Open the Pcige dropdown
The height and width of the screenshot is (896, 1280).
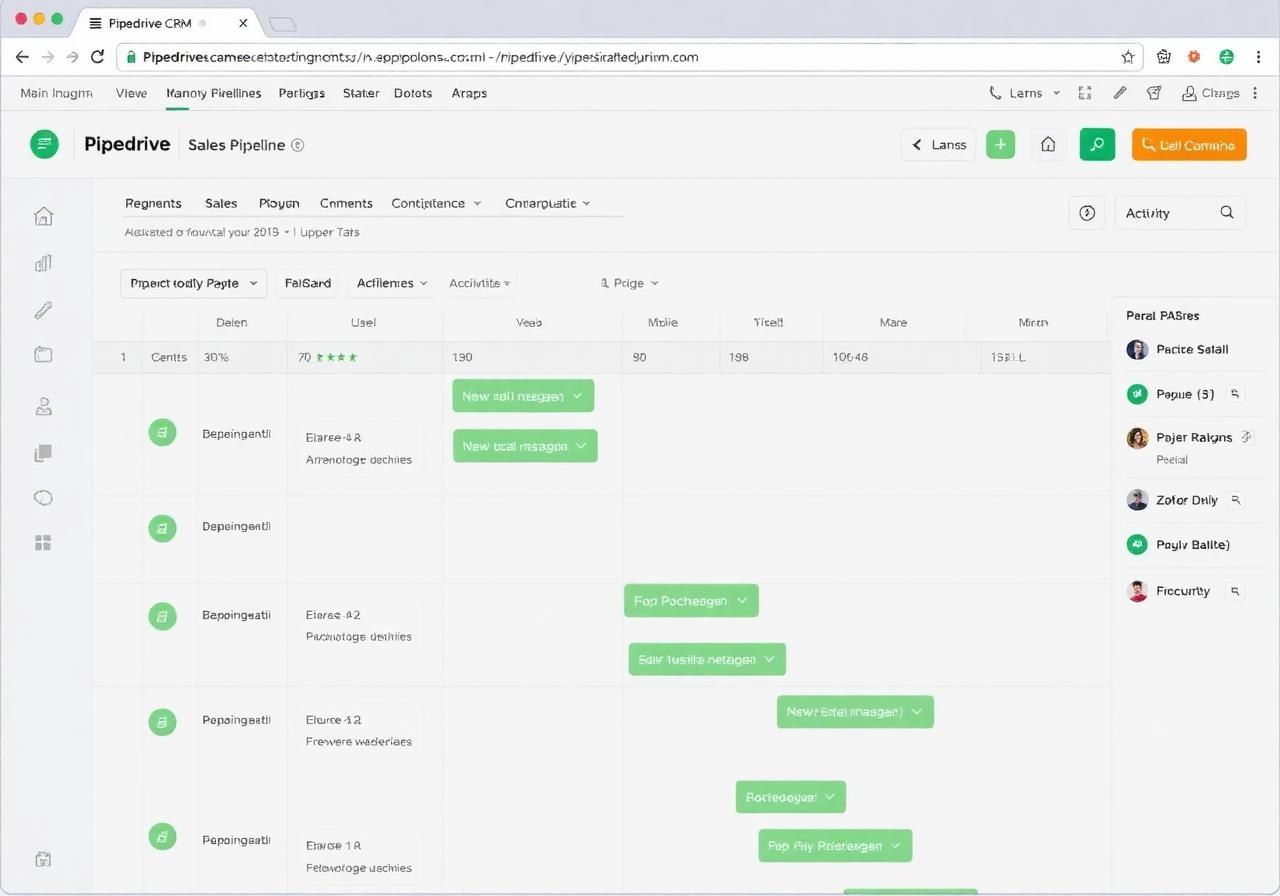click(629, 283)
